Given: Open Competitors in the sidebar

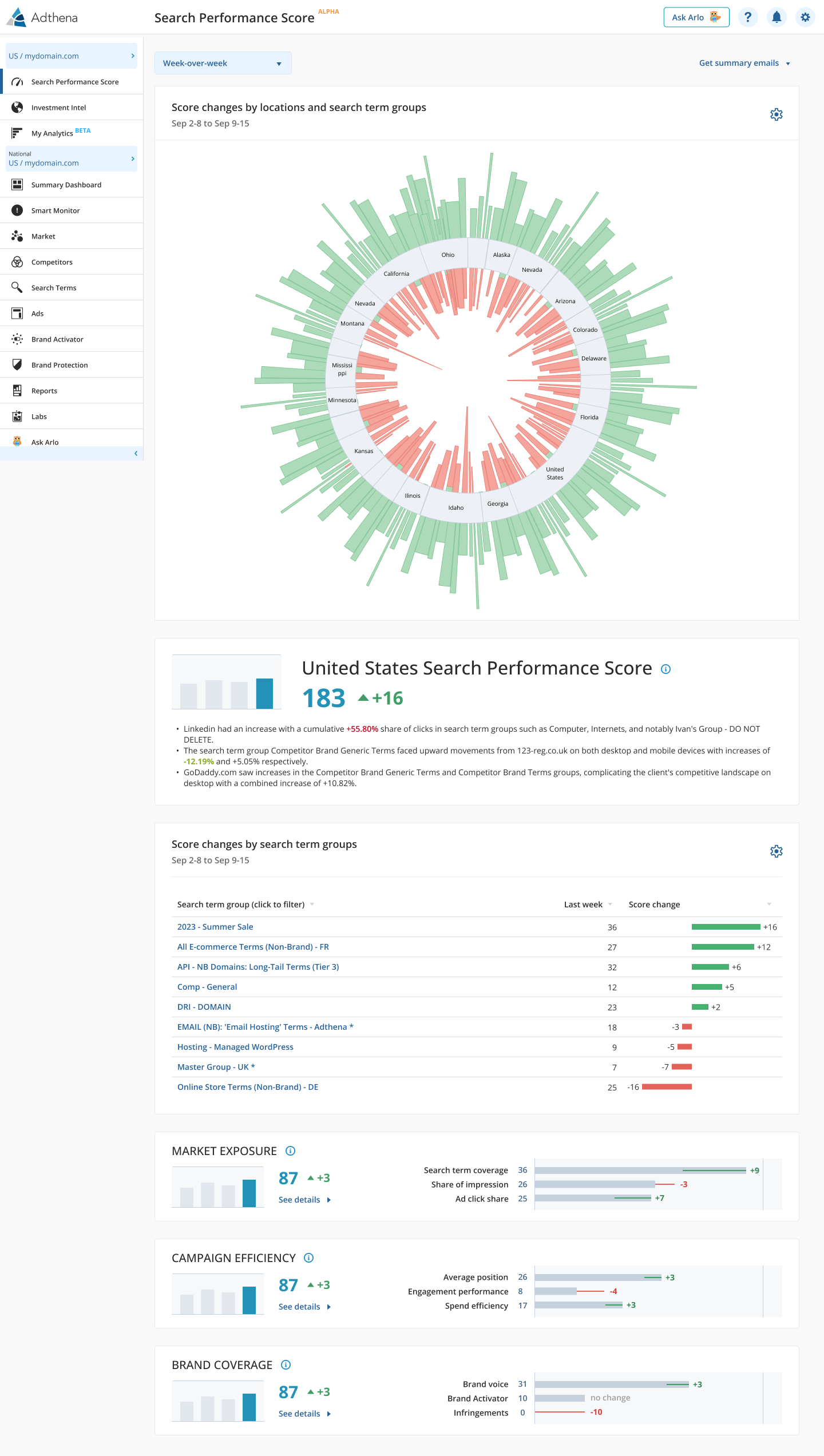Looking at the screenshot, I should click(52, 262).
